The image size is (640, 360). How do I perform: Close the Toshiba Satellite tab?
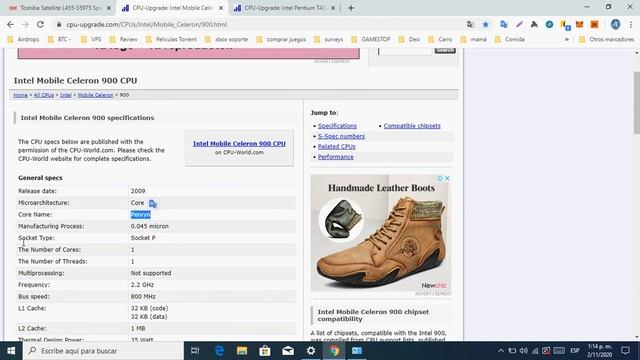tap(109, 8)
